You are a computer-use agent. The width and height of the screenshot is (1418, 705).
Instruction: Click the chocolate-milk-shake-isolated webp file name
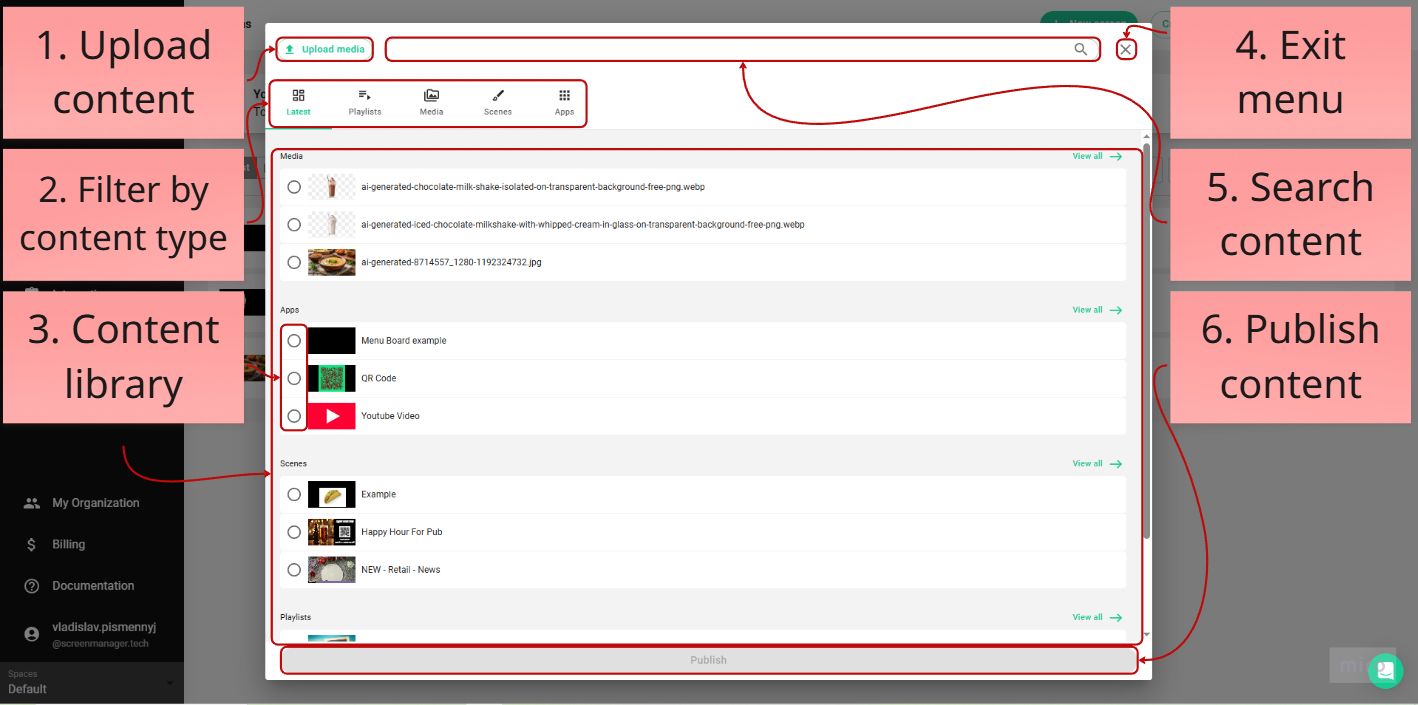click(x=533, y=187)
